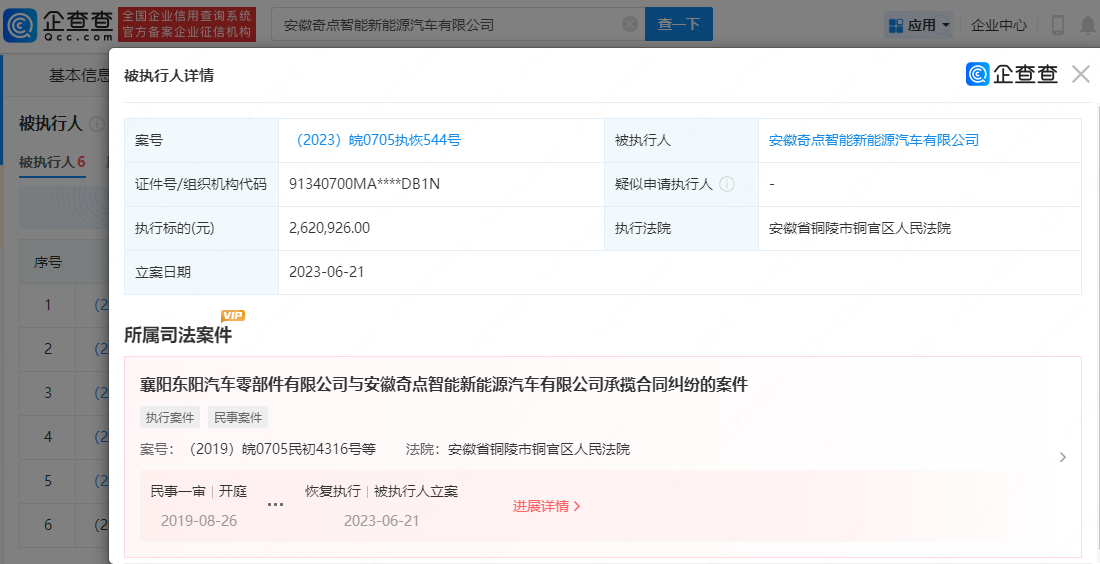This screenshot has height=564, width=1100.
Task: Click row number 1 in background table
Action: [48, 305]
